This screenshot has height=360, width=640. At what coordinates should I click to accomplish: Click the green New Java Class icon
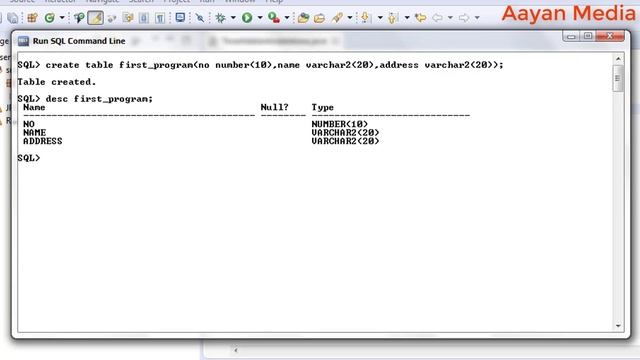[50, 18]
